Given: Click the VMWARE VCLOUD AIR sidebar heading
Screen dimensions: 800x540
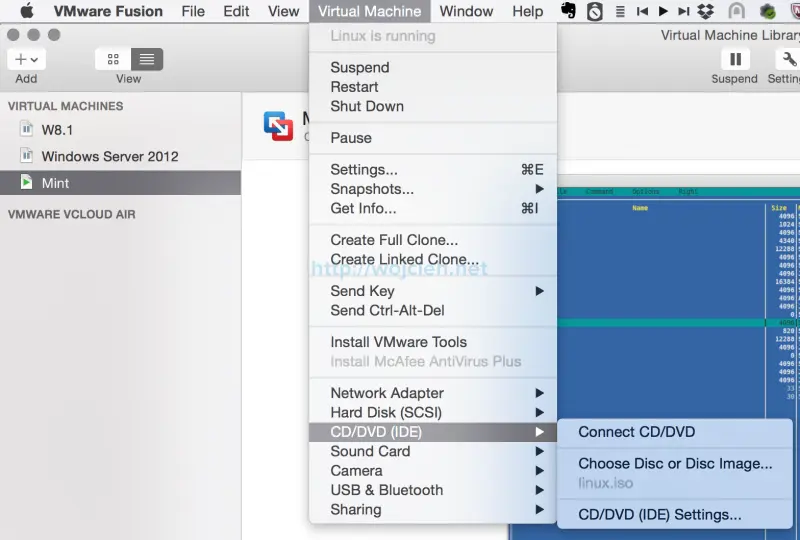Looking at the screenshot, I should pyautogui.click(x=71, y=214).
